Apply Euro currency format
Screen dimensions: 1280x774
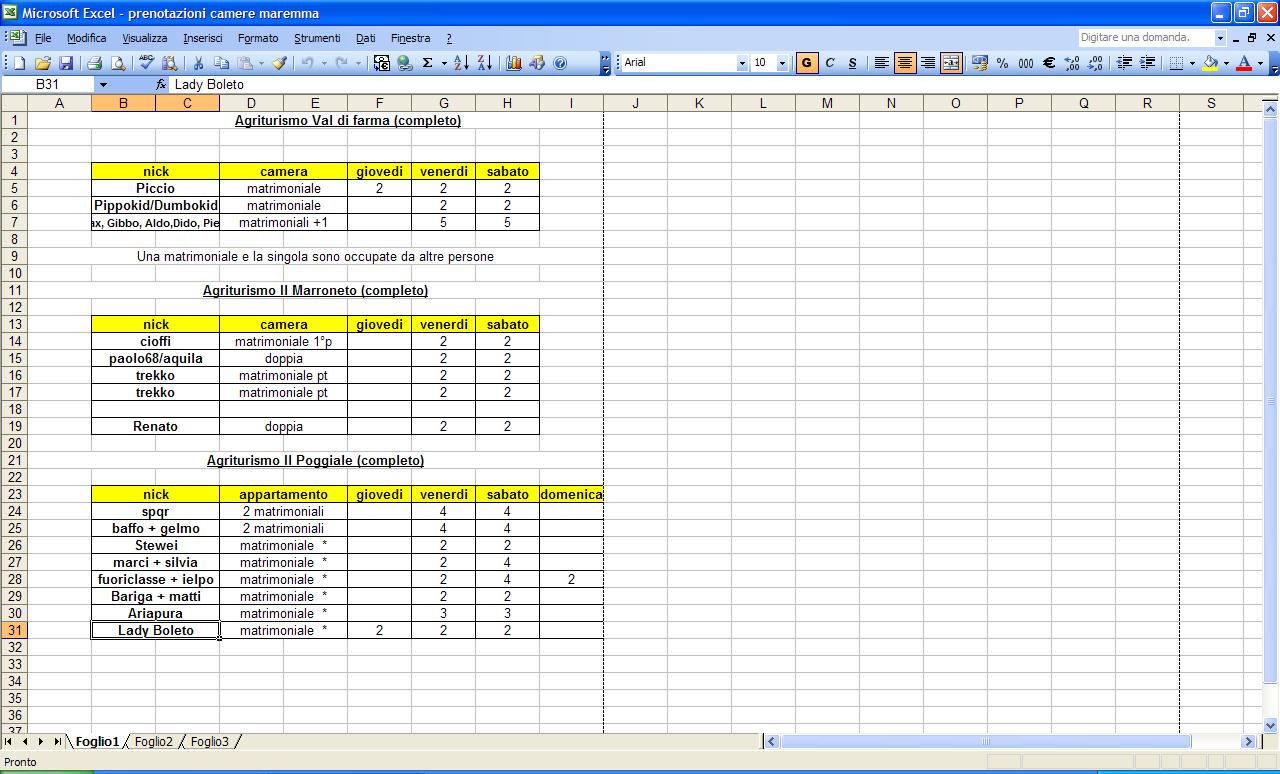click(1049, 63)
